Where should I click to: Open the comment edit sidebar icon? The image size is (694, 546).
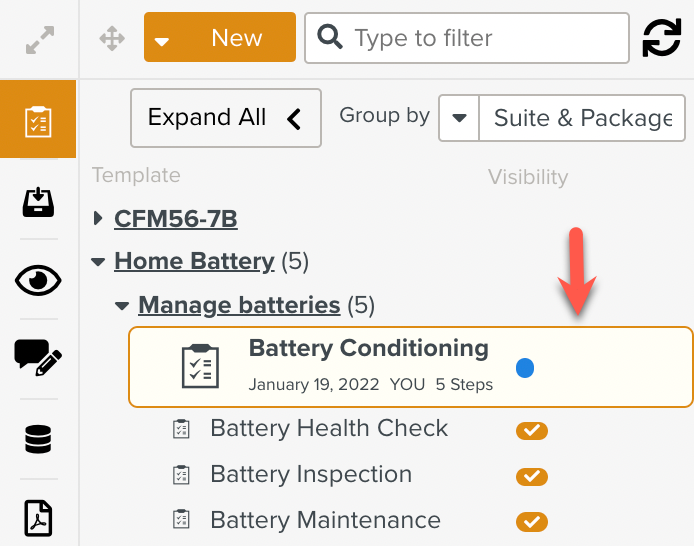point(38,357)
